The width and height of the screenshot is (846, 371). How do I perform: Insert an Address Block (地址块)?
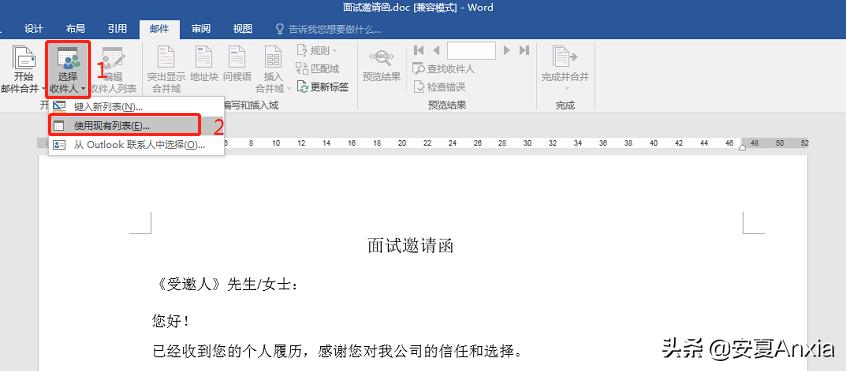[204, 65]
